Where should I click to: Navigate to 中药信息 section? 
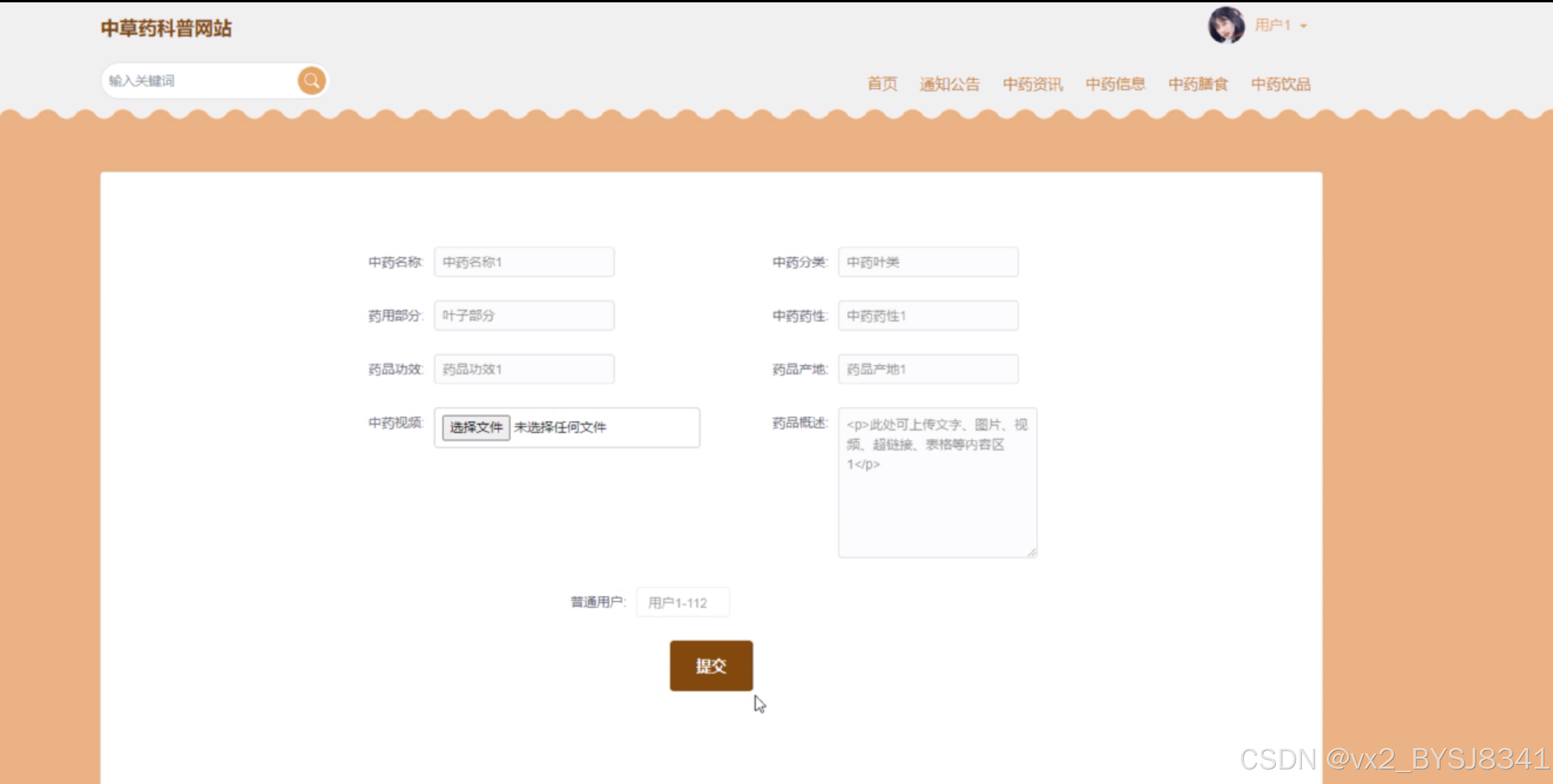1115,84
